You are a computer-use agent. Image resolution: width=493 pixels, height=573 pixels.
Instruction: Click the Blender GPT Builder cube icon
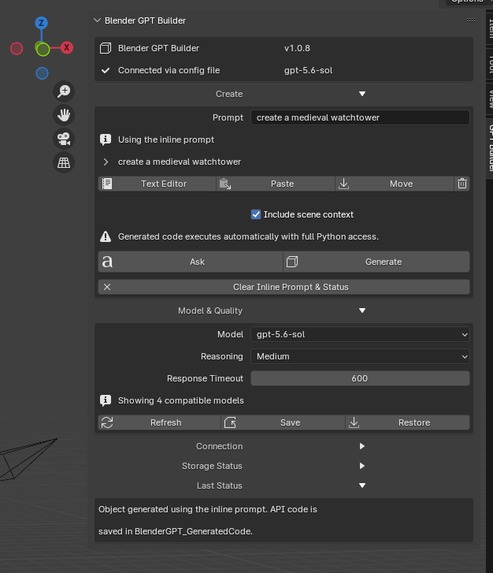106,48
